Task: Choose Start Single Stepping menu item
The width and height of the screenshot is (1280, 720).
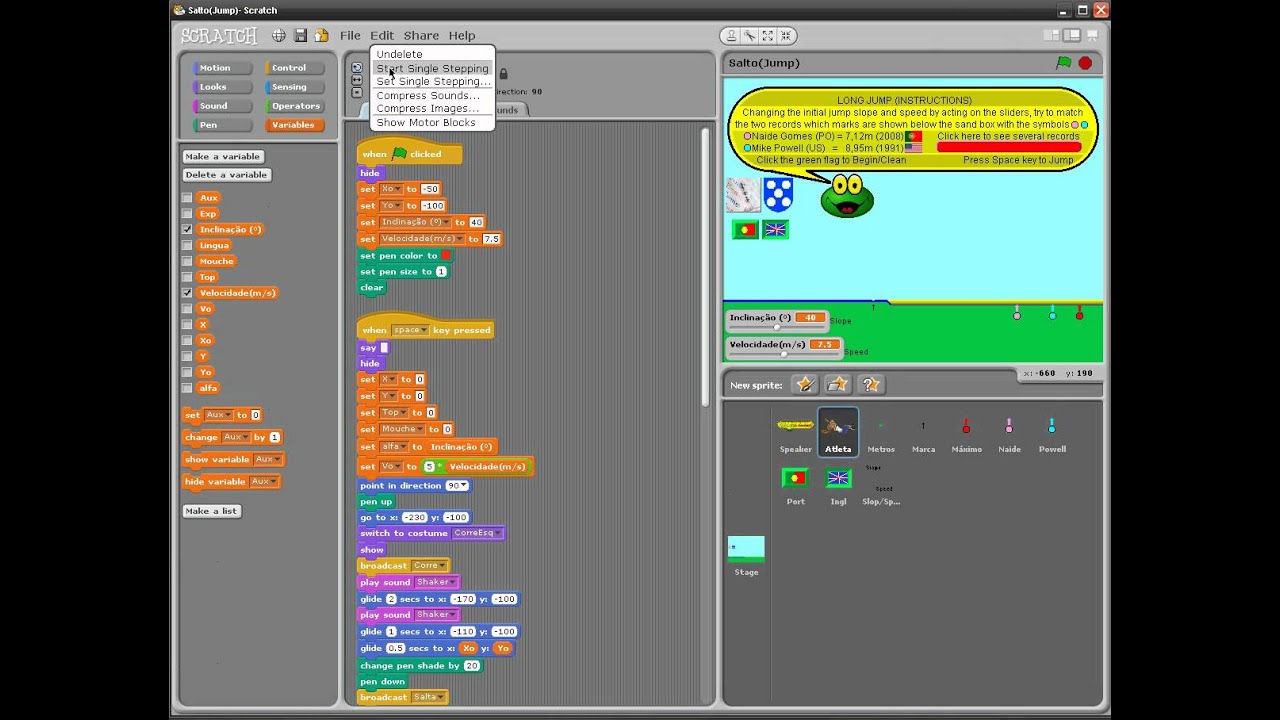Action: click(x=432, y=69)
